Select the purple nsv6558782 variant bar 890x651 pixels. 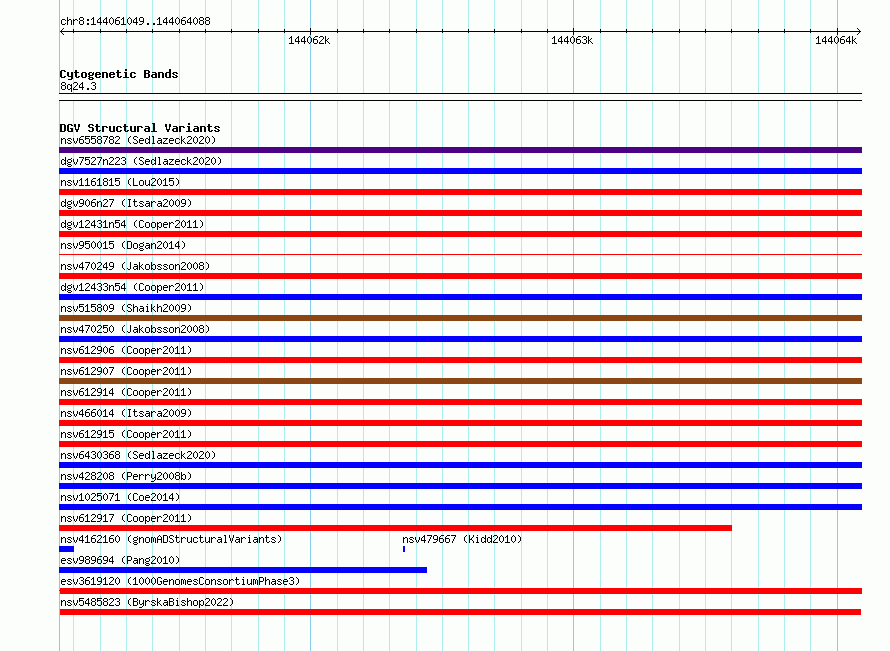coord(460,150)
